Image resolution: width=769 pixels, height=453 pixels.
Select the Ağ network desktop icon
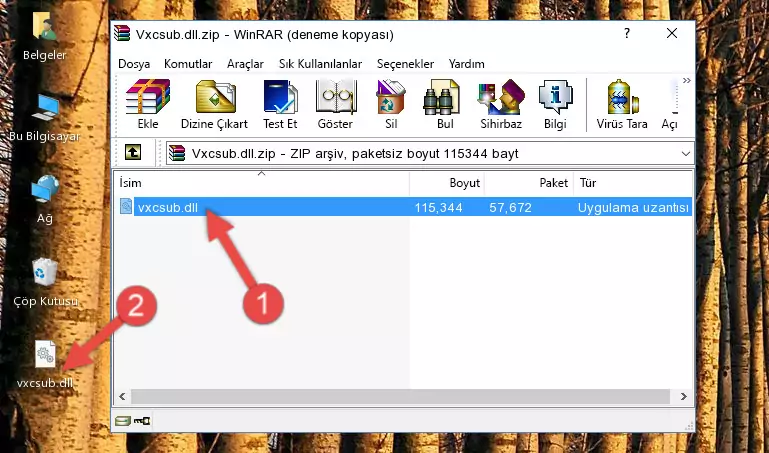tap(45, 200)
